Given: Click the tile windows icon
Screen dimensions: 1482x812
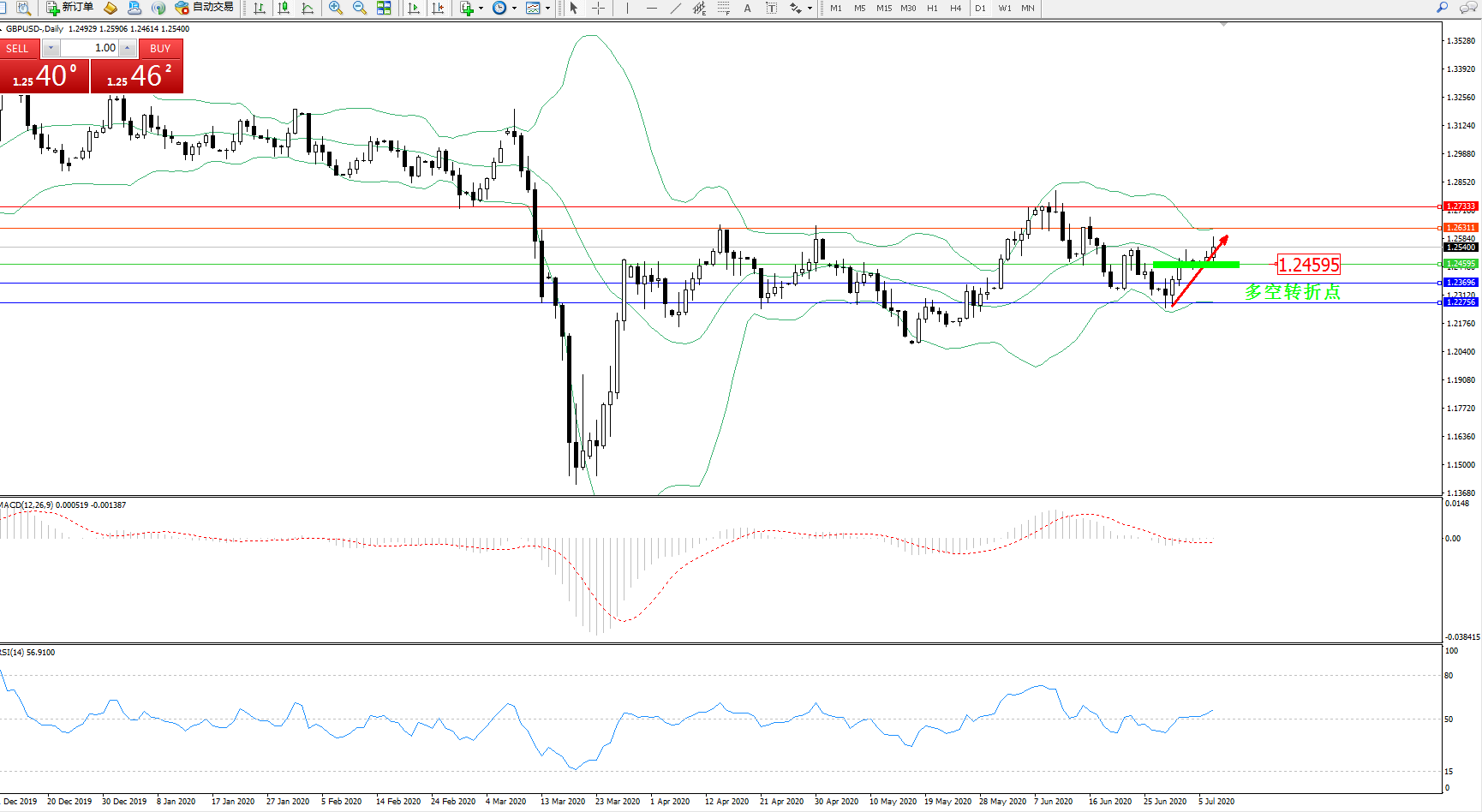Looking at the screenshot, I should 384,8.
